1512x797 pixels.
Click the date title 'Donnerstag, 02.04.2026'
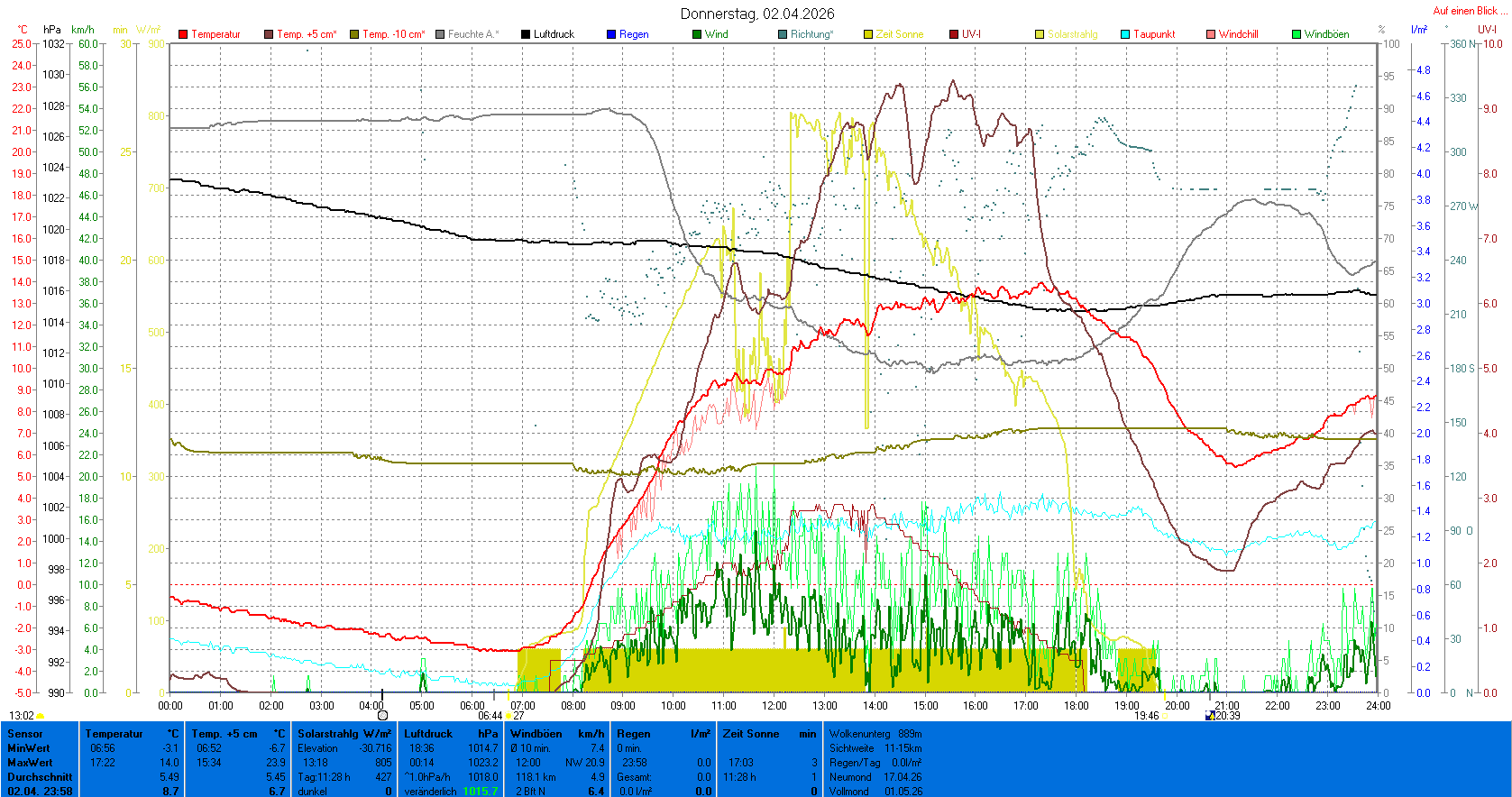pos(756,14)
